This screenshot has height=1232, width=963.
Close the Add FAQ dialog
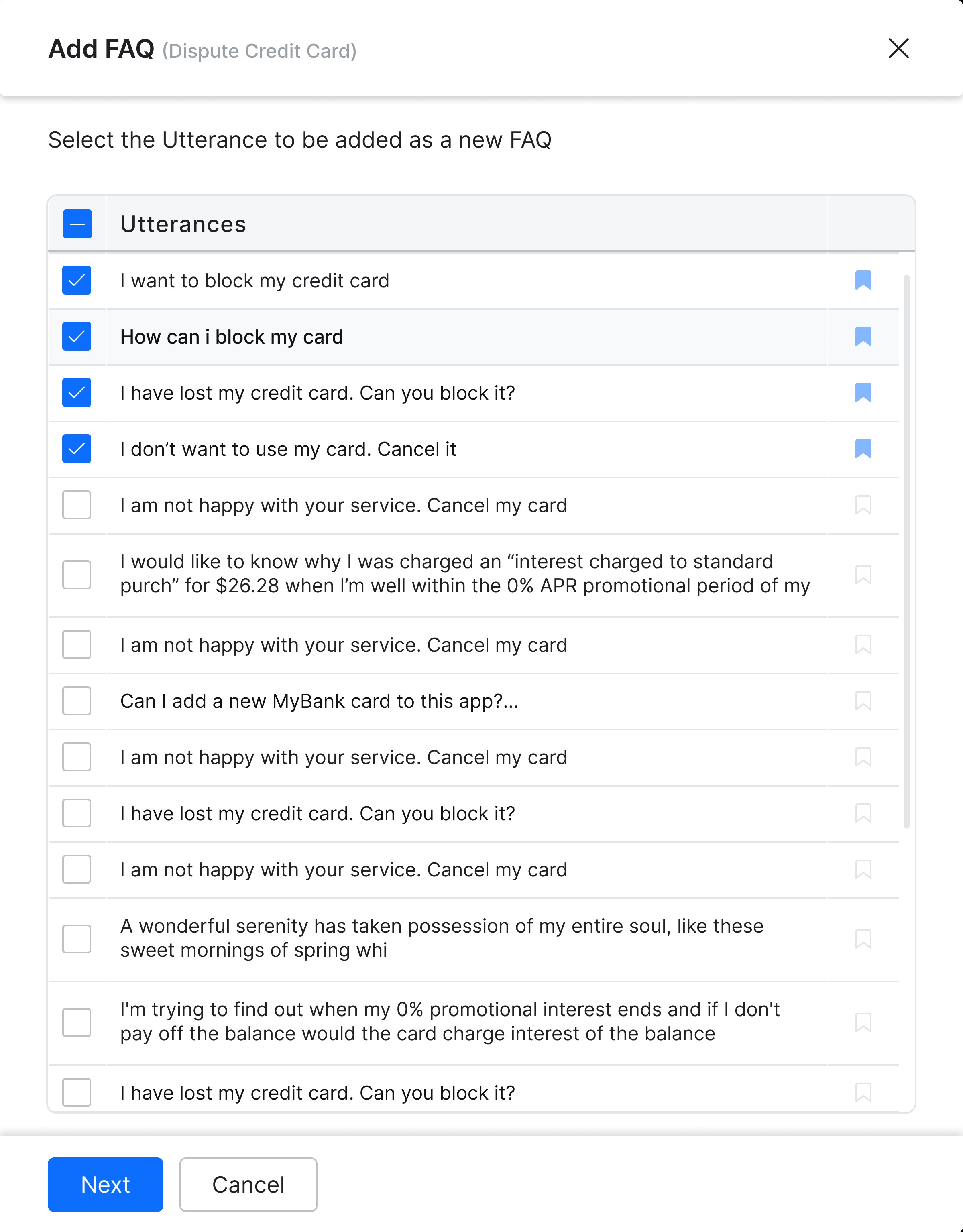click(x=898, y=49)
